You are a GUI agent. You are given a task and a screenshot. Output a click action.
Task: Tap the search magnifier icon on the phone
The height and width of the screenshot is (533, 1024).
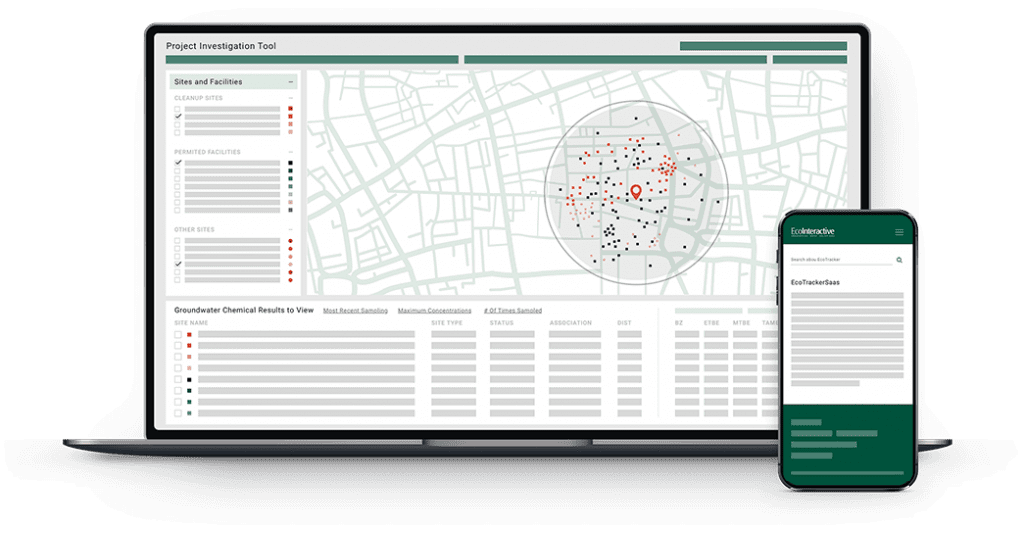pyautogui.click(x=899, y=260)
